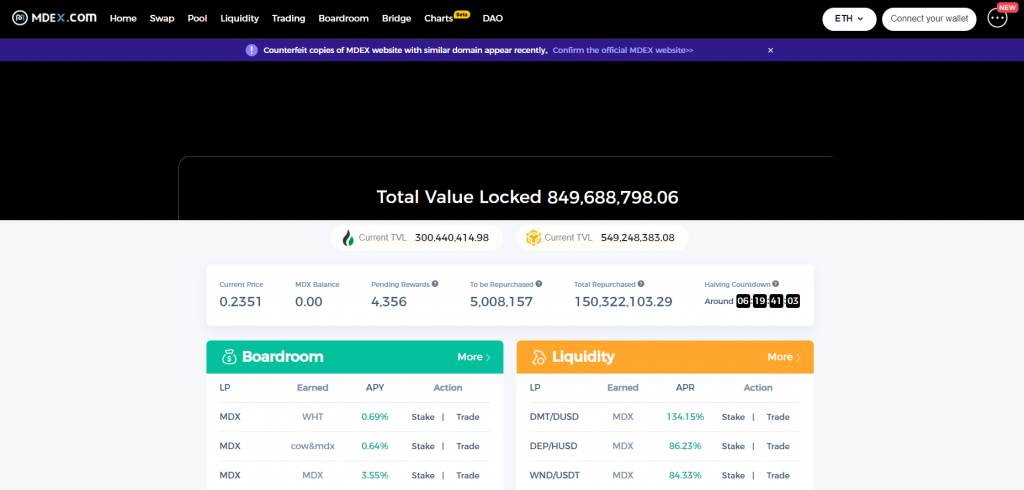Click the Liquidity panel icon
This screenshot has height=490, width=1024.
tap(539, 357)
